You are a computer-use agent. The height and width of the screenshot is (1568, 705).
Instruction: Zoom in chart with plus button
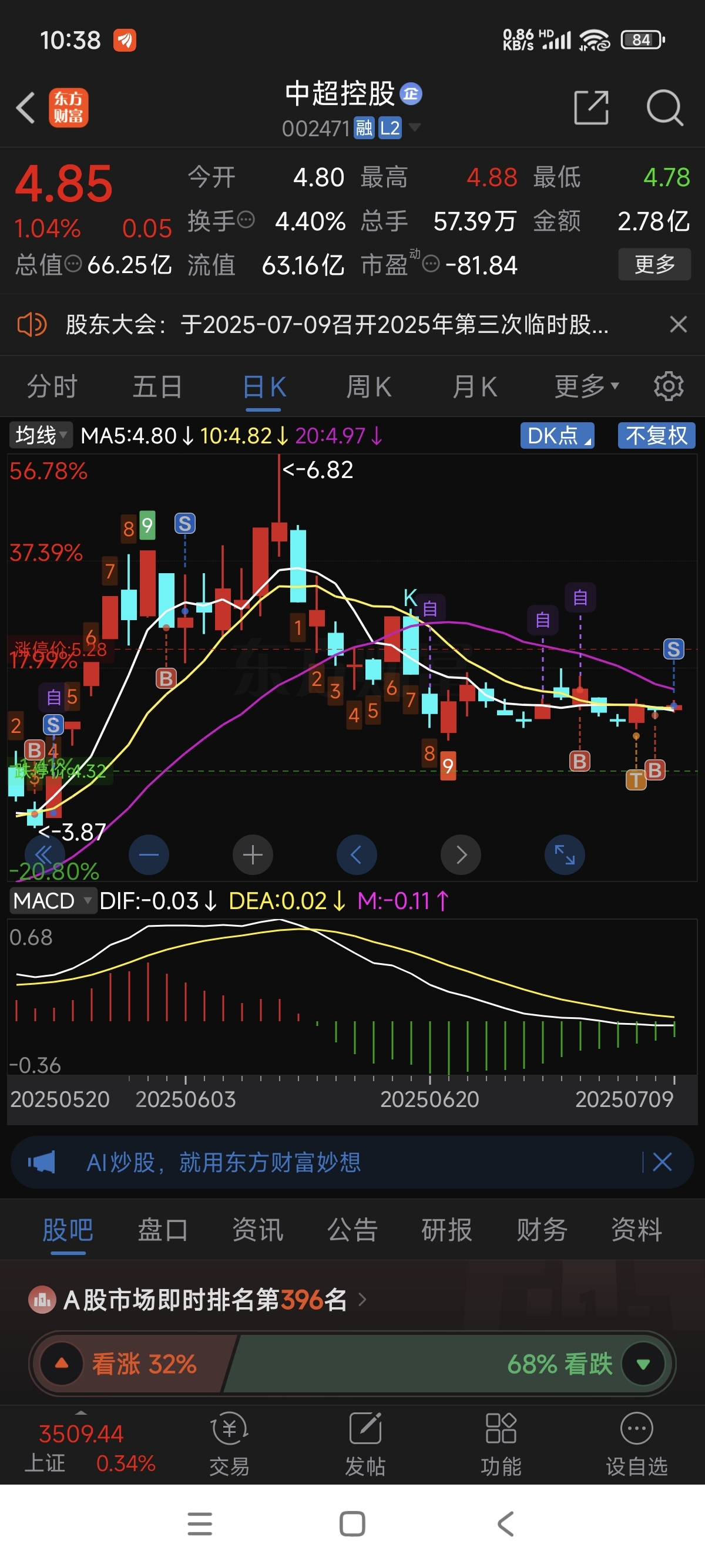253,854
